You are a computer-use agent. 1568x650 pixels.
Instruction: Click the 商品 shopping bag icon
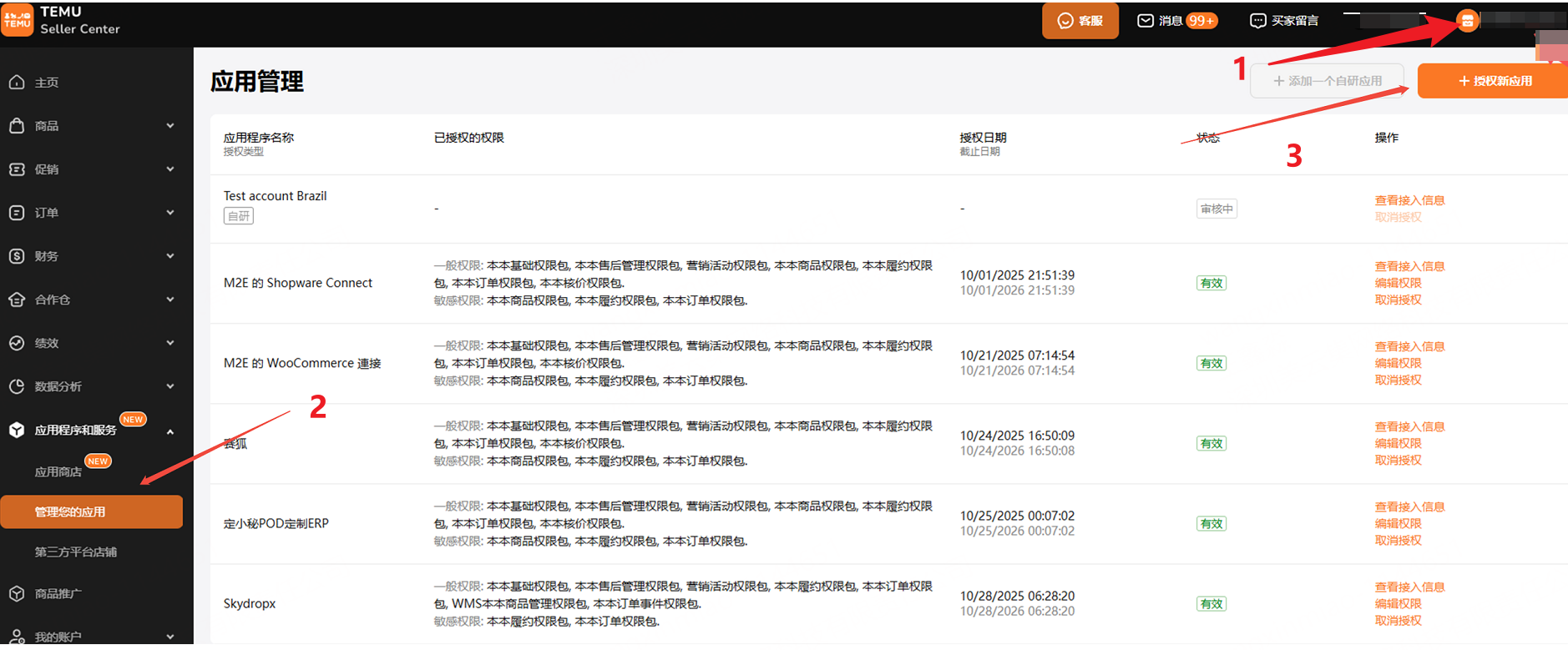[17, 126]
